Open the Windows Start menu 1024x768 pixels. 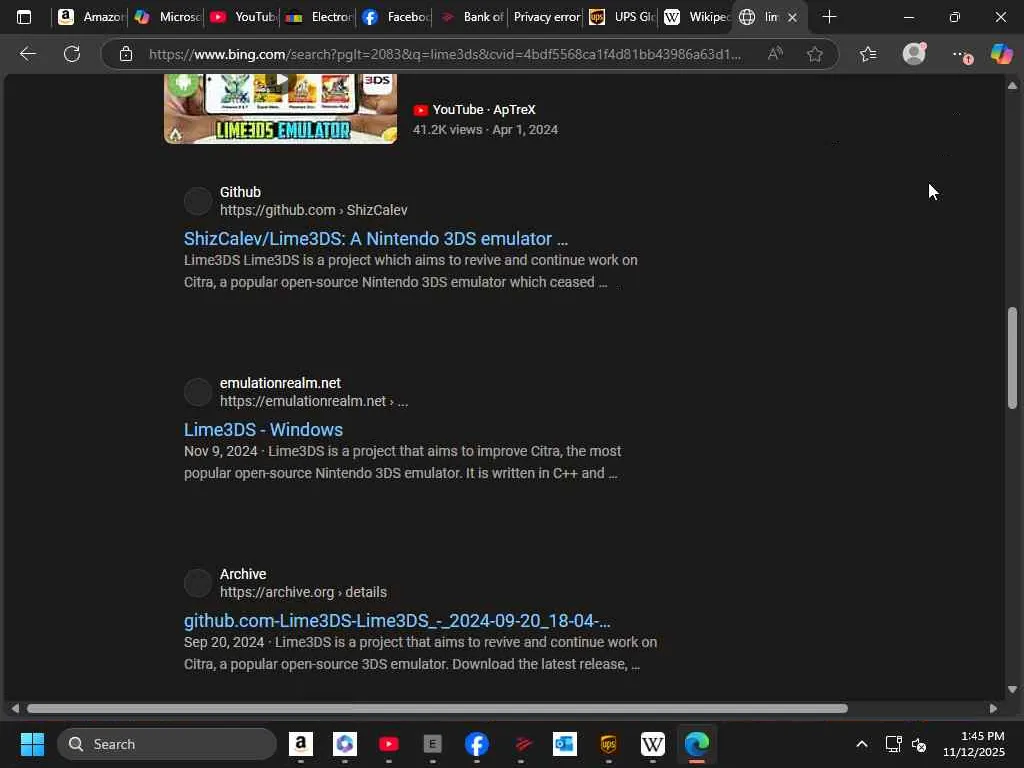[32, 744]
